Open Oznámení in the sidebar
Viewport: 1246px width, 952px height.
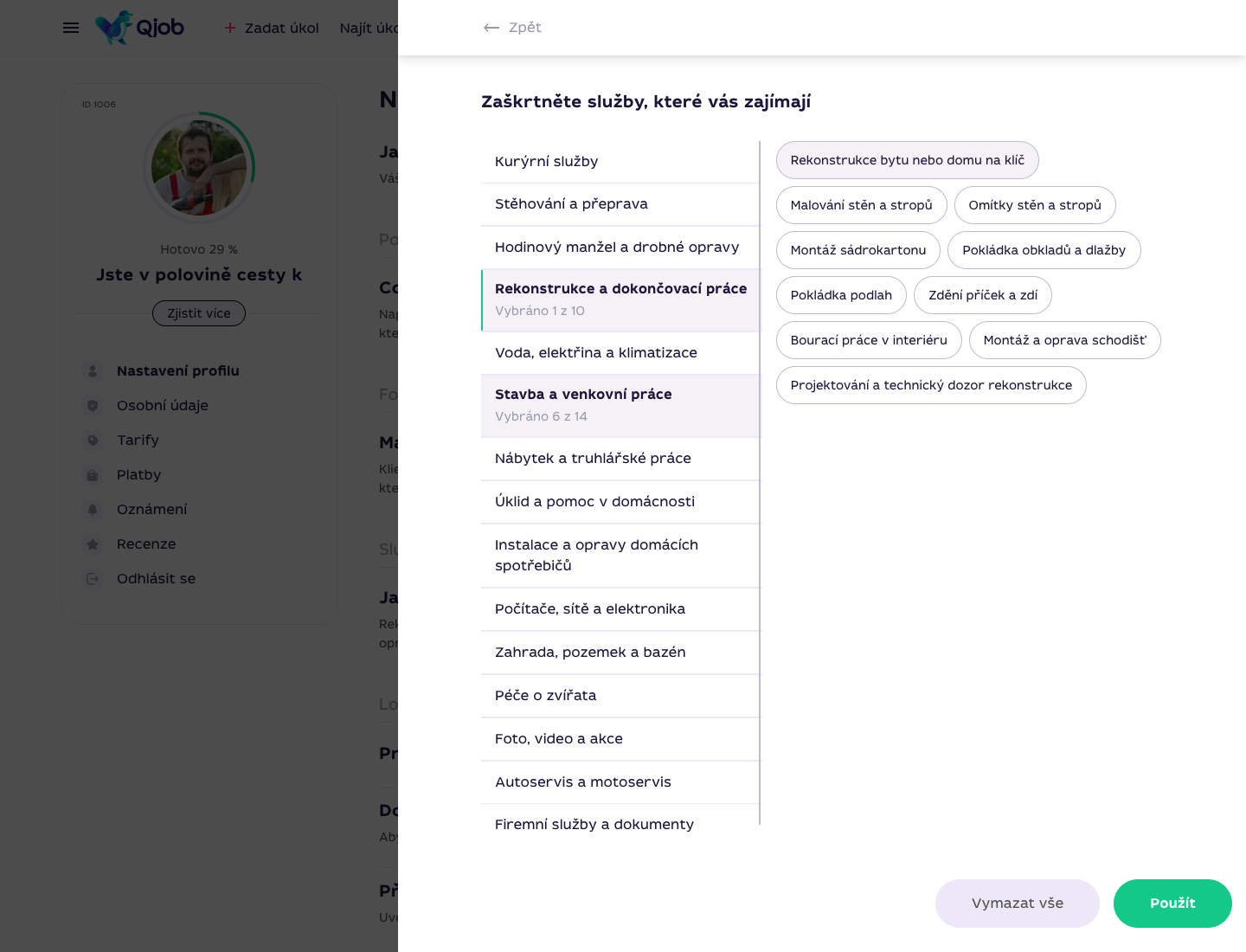point(152,510)
